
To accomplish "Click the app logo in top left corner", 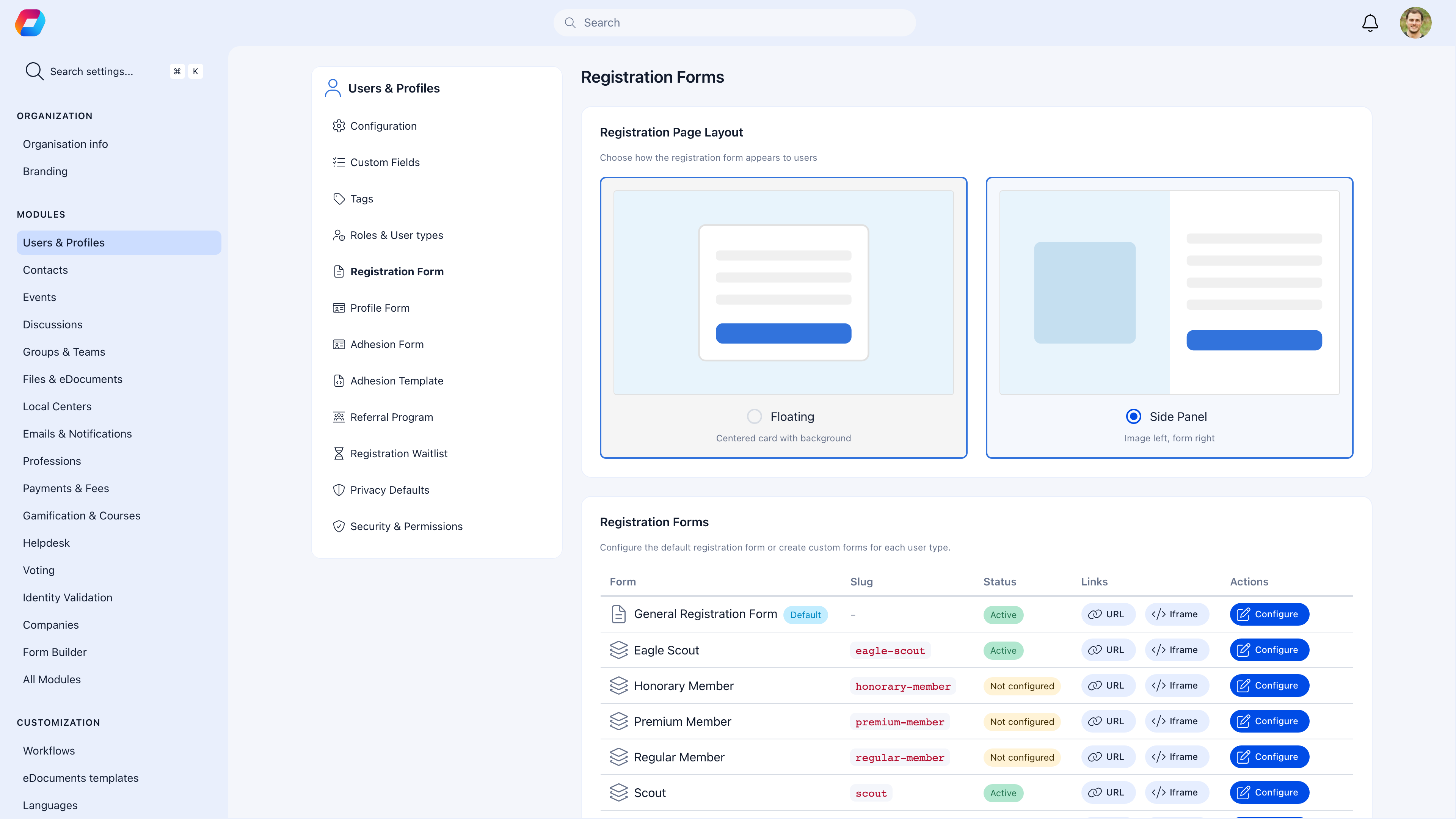I will click(x=30, y=23).
